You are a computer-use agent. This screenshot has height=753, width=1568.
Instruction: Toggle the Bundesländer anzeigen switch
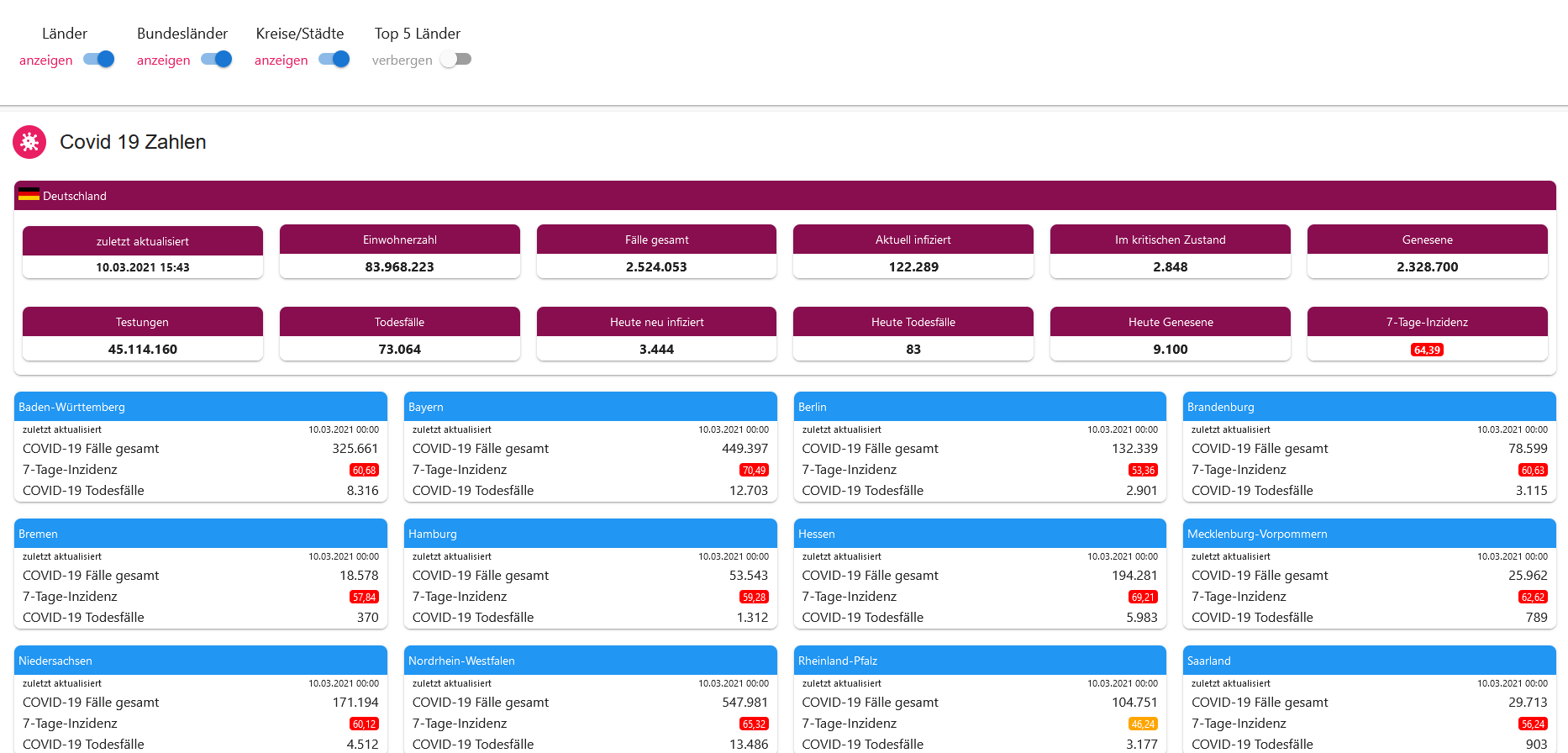tap(217, 59)
